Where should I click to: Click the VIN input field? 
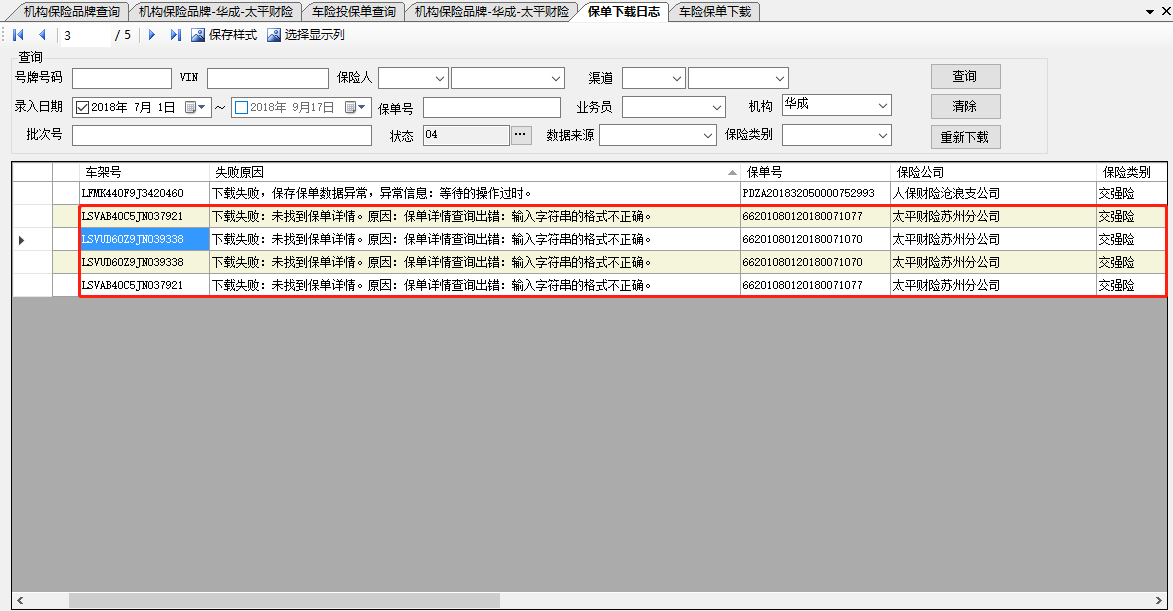pyautogui.click(x=268, y=79)
